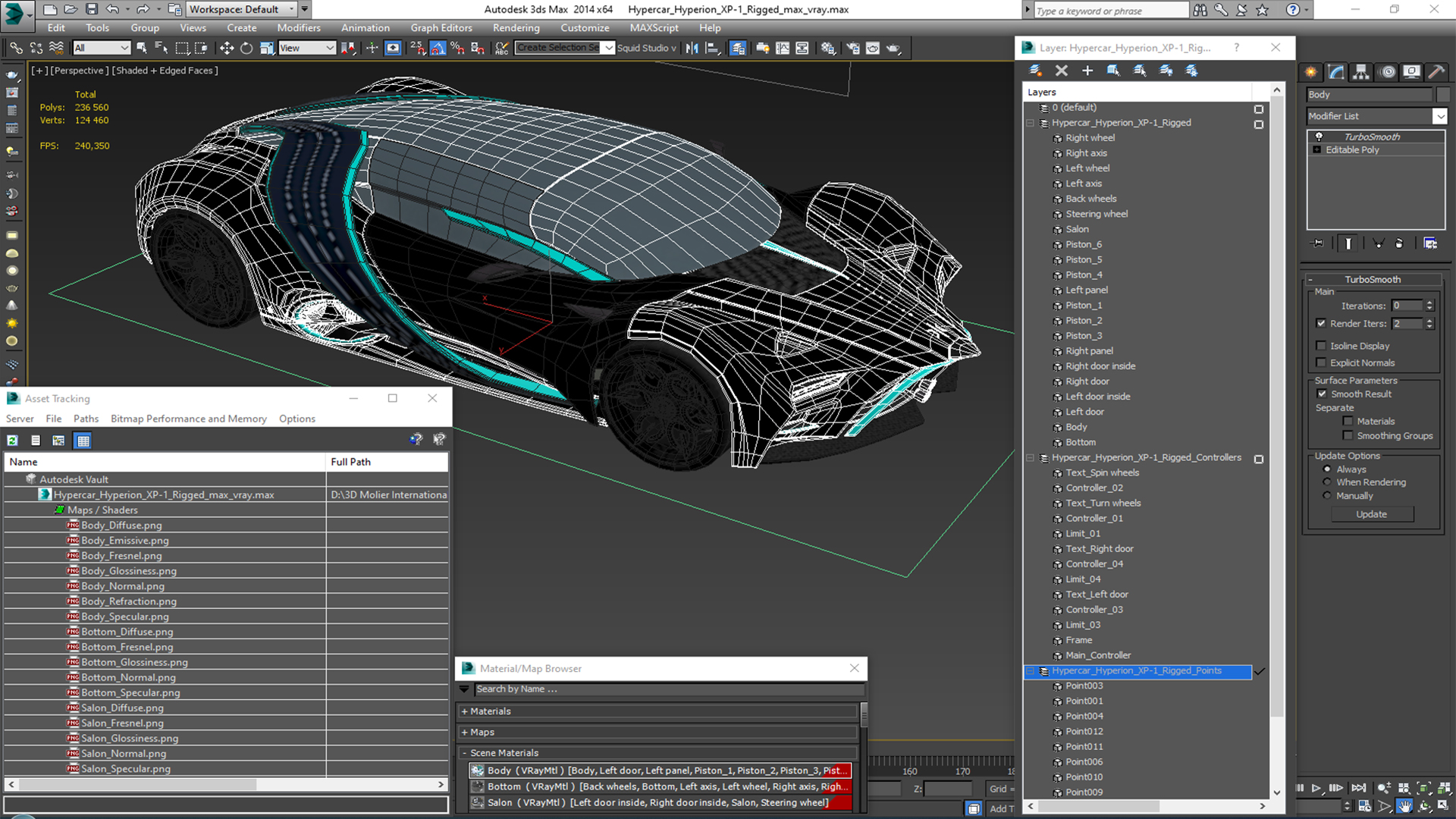Click Add Selected Objects plus icon
1456x819 pixels.
(1087, 71)
